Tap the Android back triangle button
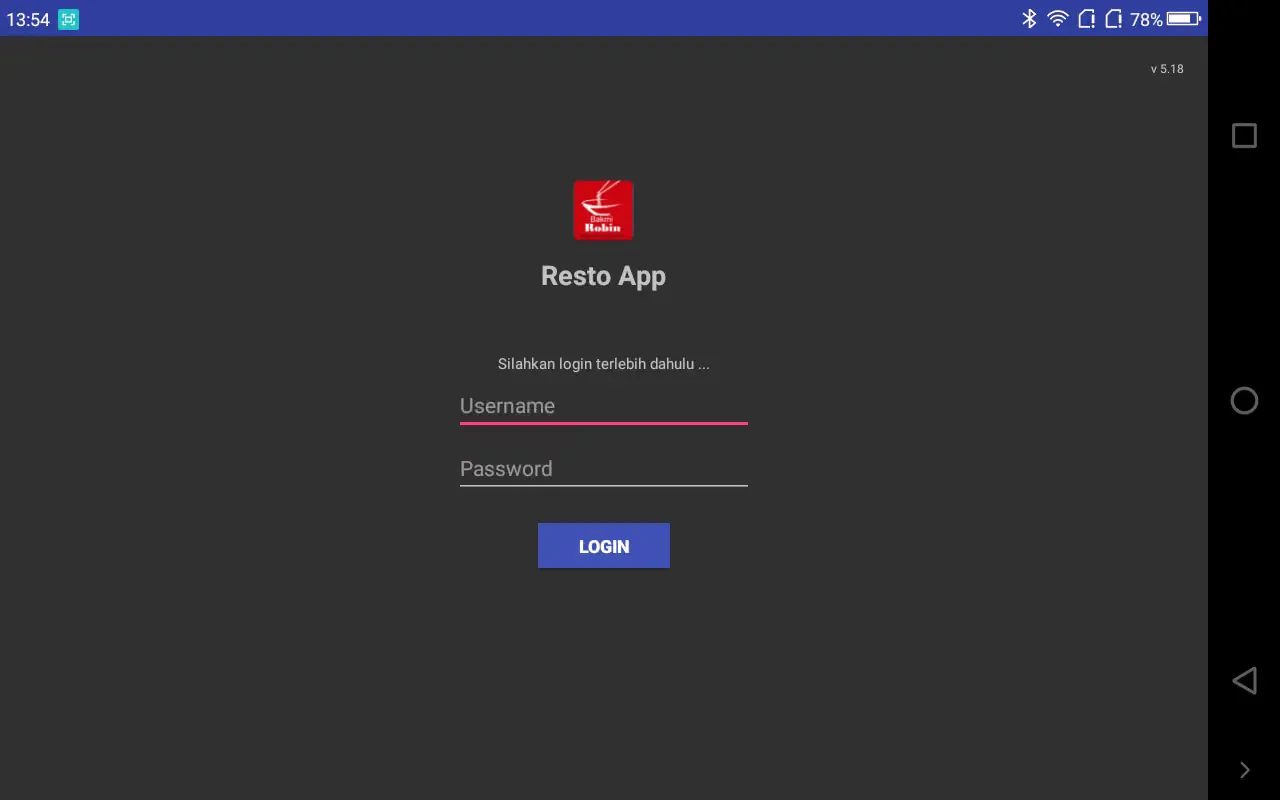This screenshot has width=1280, height=800. tap(1244, 681)
